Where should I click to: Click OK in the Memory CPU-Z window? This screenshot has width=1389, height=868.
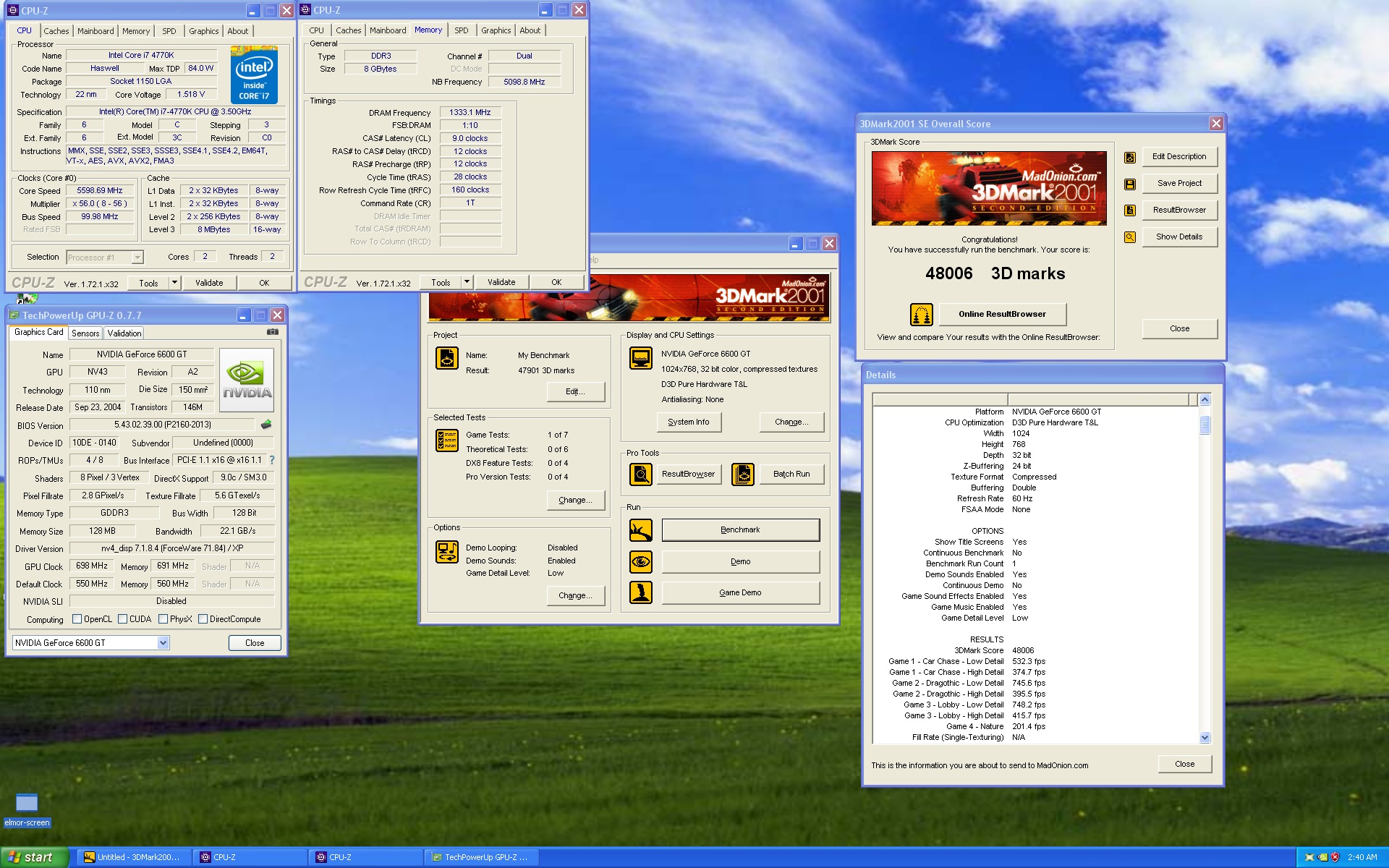click(x=556, y=282)
